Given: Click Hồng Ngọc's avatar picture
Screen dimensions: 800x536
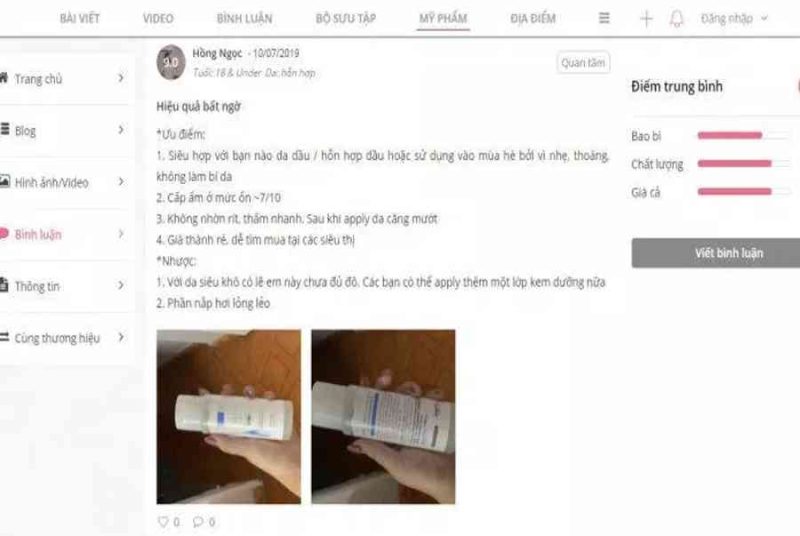Looking at the screenshot, I should [x=171, y=62].
